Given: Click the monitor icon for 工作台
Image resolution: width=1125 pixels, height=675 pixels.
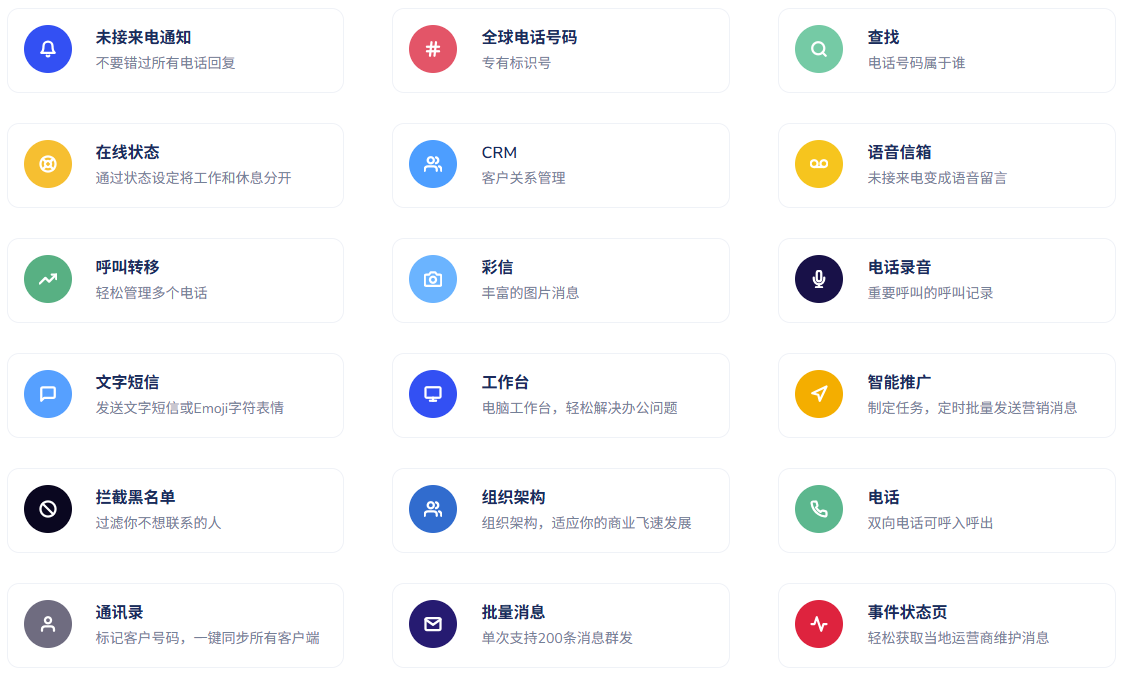Looking at the screenshot, I should (433, 394).
